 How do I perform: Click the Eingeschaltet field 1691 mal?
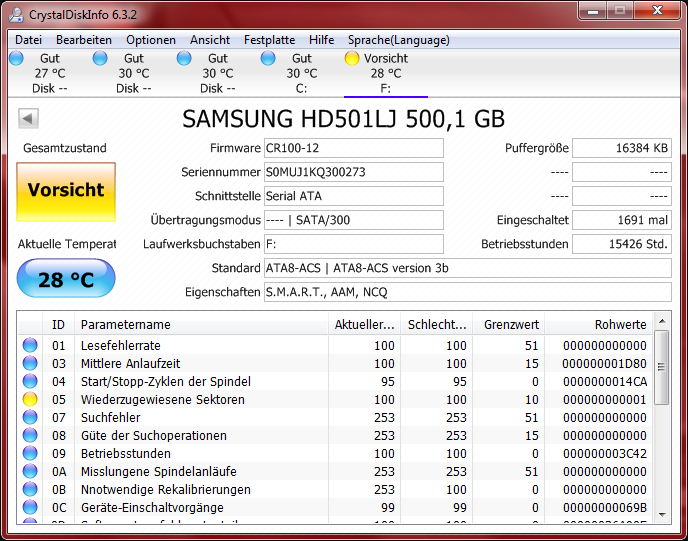coord(622,220)
